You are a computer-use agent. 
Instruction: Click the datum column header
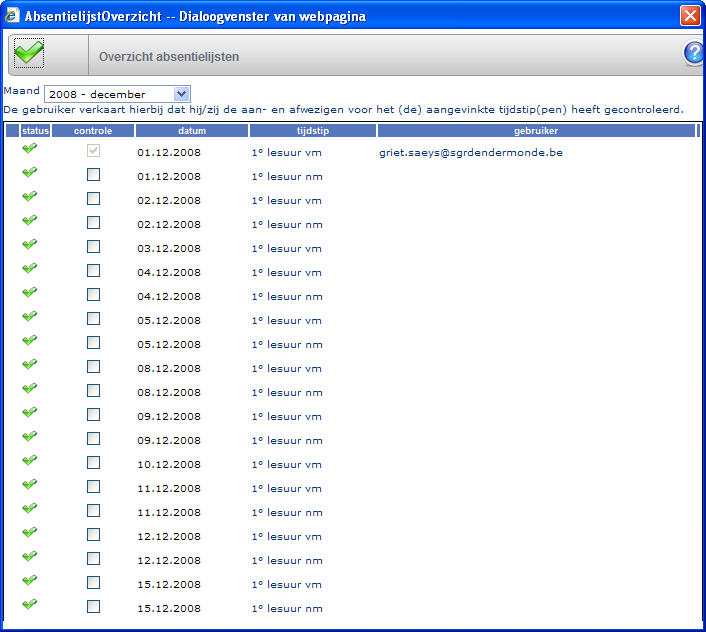[192, 131]
